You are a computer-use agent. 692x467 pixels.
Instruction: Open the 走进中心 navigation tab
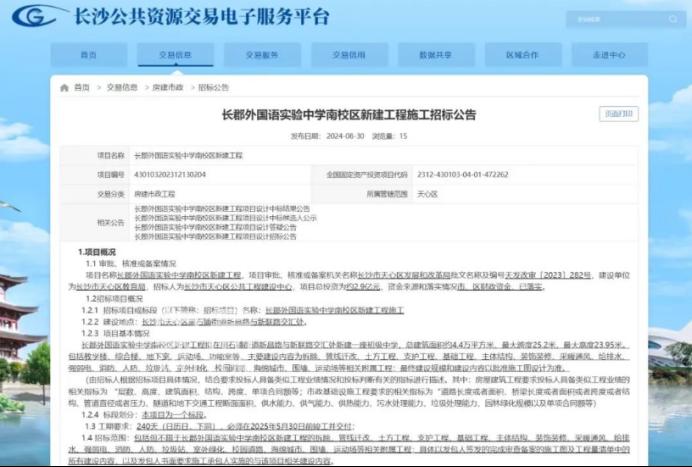609,55
